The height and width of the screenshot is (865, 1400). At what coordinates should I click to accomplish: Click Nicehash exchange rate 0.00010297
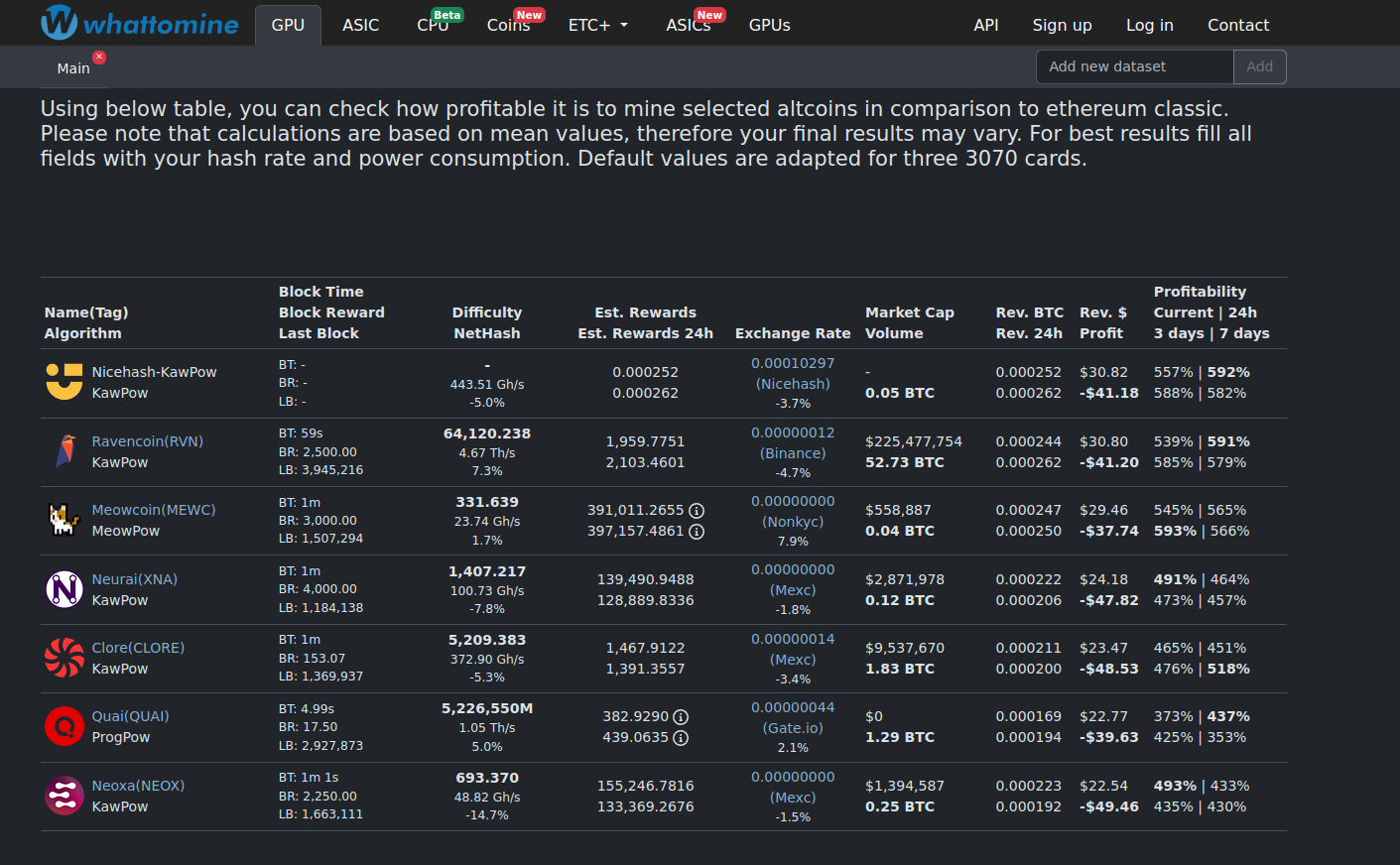(793, 363)
